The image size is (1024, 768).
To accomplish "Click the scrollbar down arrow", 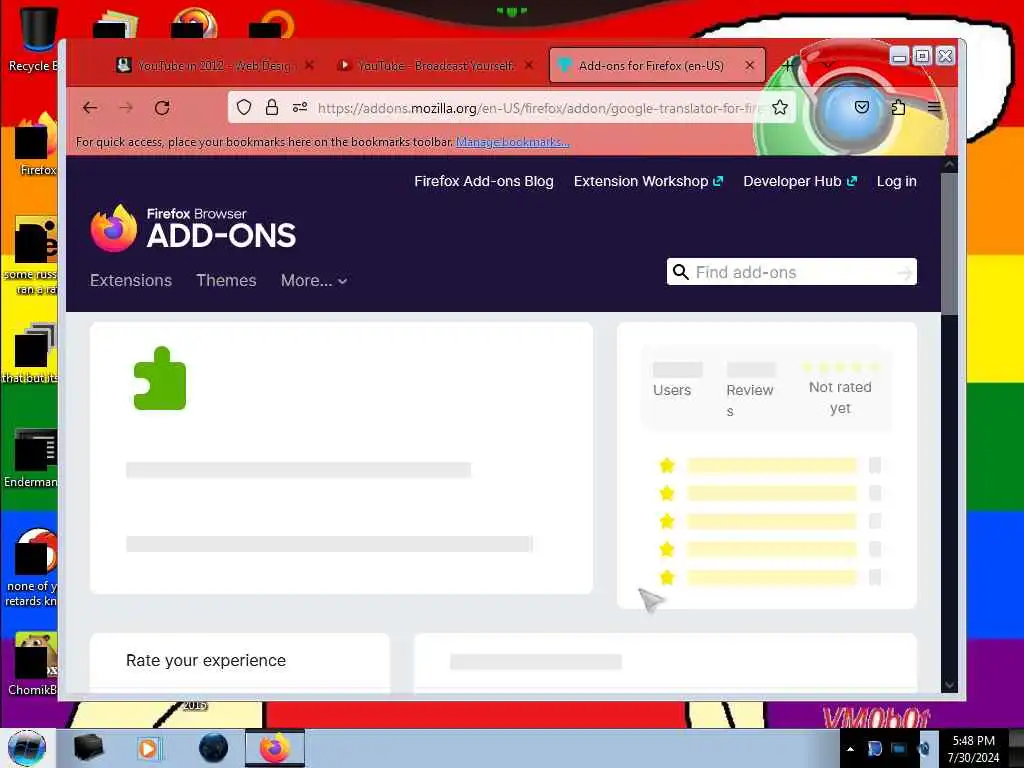I will [950, 685].
